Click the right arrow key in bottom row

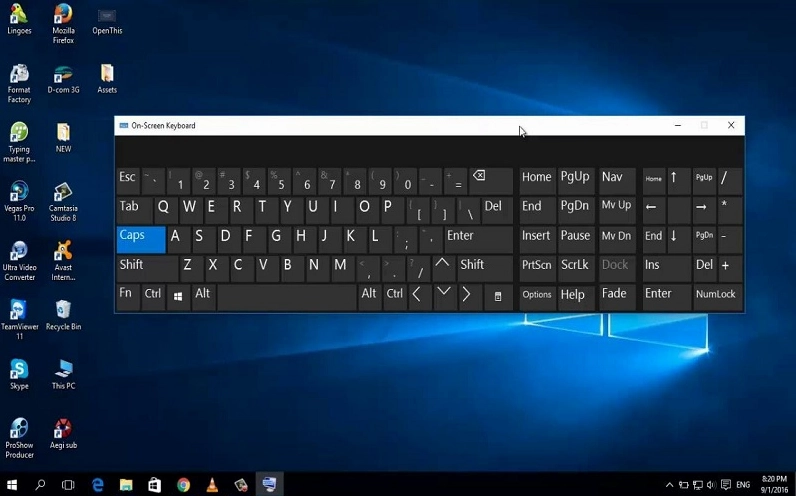click(469, 297)
